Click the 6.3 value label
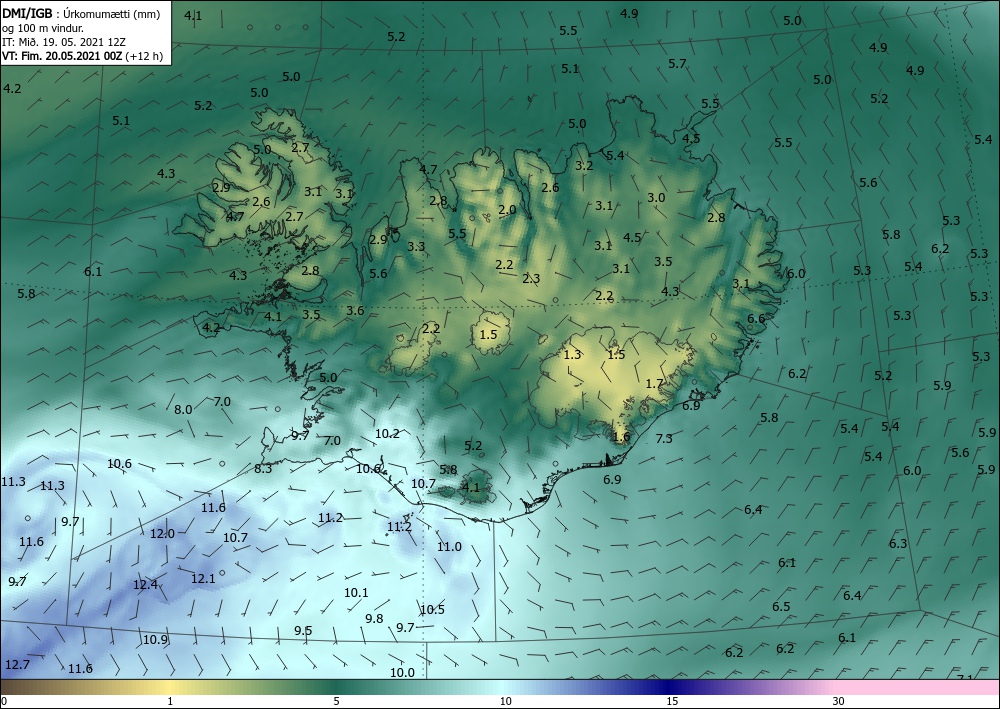 coord(898,543)
